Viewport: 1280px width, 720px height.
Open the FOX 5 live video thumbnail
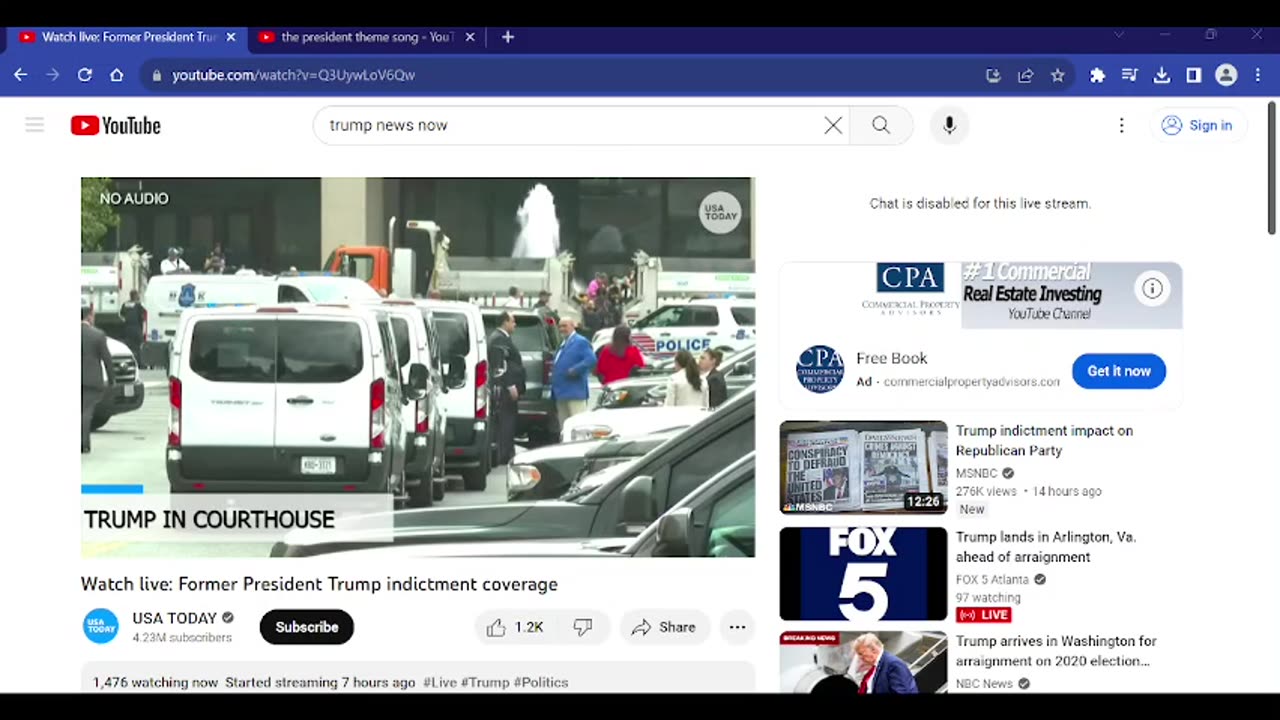(x=863, y=574)
